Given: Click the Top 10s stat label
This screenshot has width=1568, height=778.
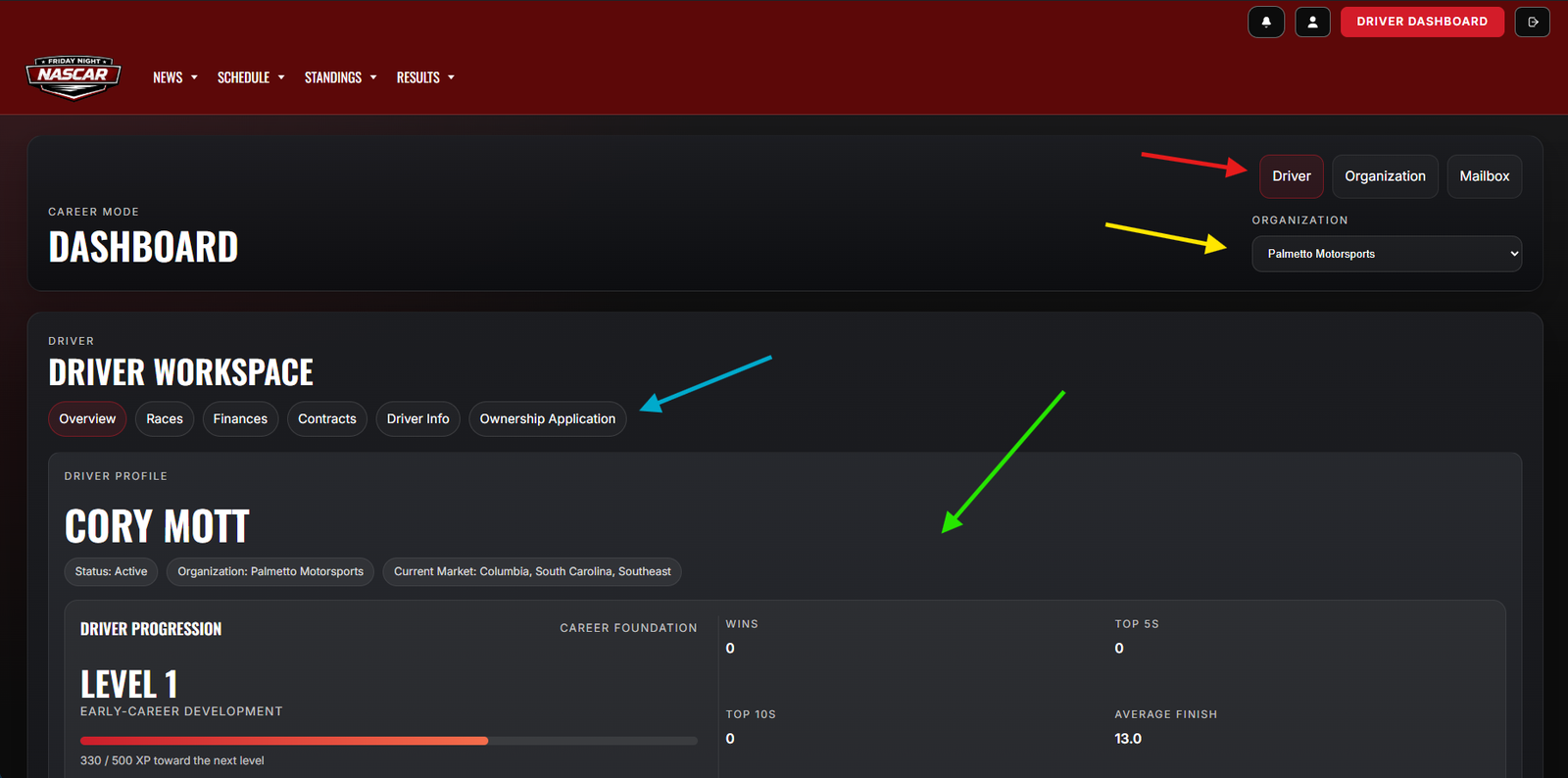Looking at the screenshot, I should point(751,714).
